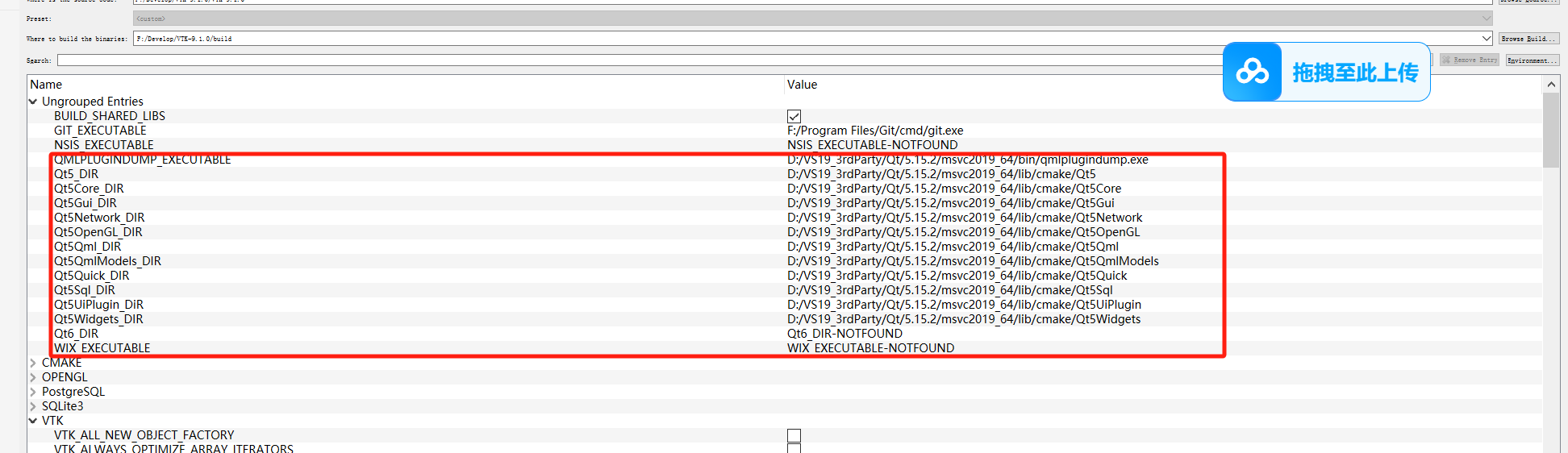Viewport: 1568px width, 453px height.
Task: Click the cmake/Qt5Gui path value
Action: click(951, 203)
